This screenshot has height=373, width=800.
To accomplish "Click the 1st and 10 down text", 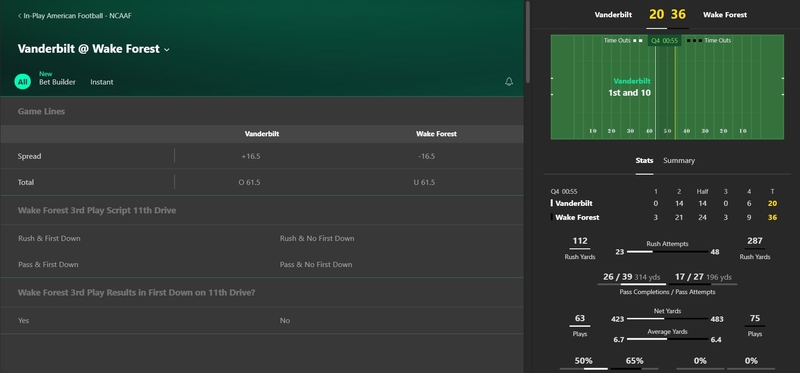I will point(629,93).
